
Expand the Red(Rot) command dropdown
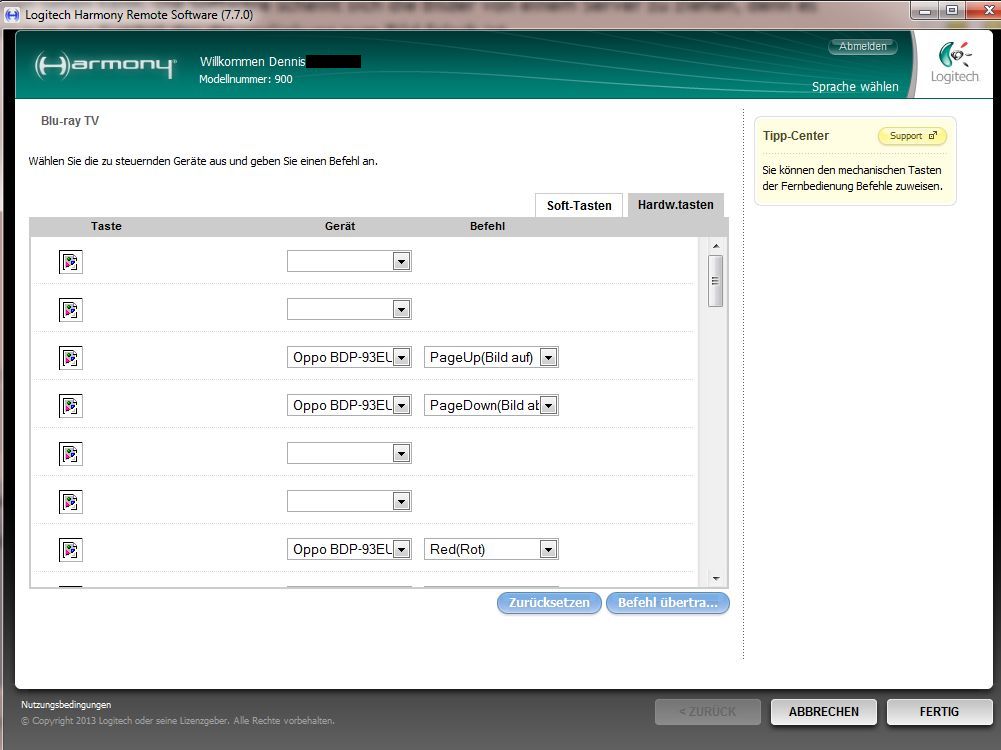pyautogui.click(x=491, y=550)
